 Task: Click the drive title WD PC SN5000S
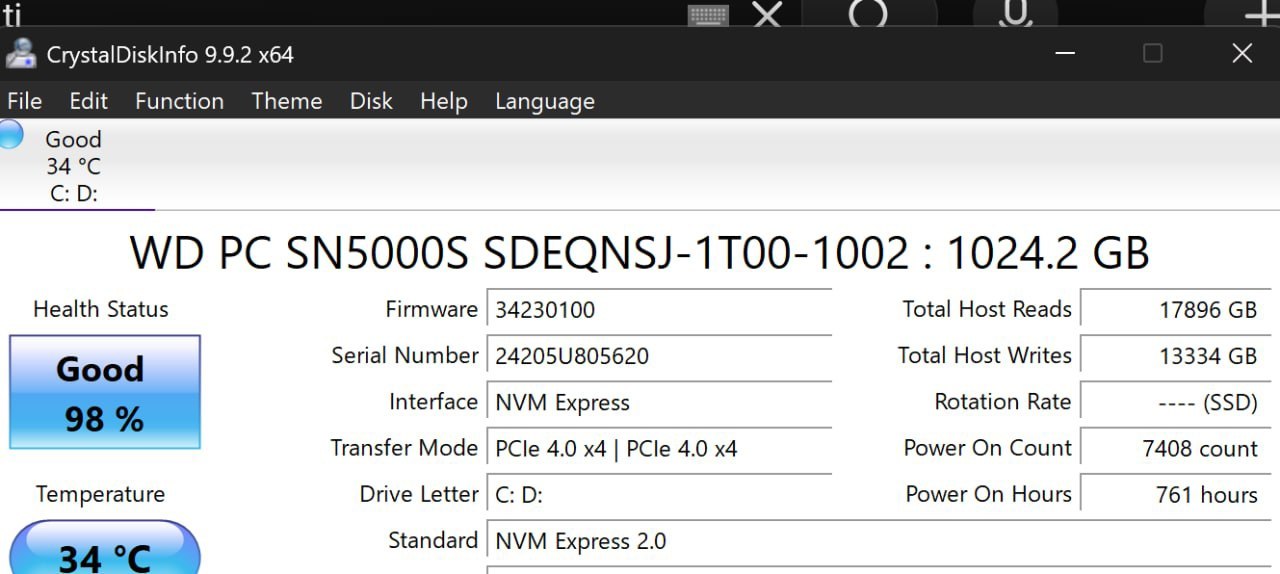639,253
